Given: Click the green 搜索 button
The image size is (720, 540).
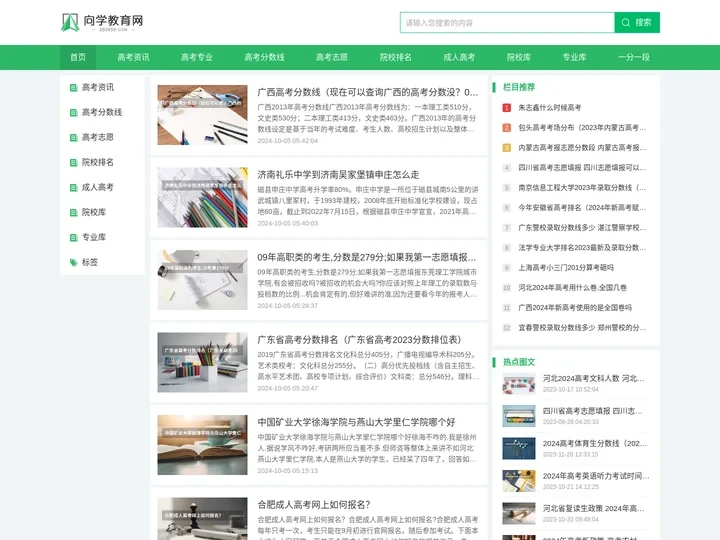Looking at the screenshot, I should click(637, 22).
